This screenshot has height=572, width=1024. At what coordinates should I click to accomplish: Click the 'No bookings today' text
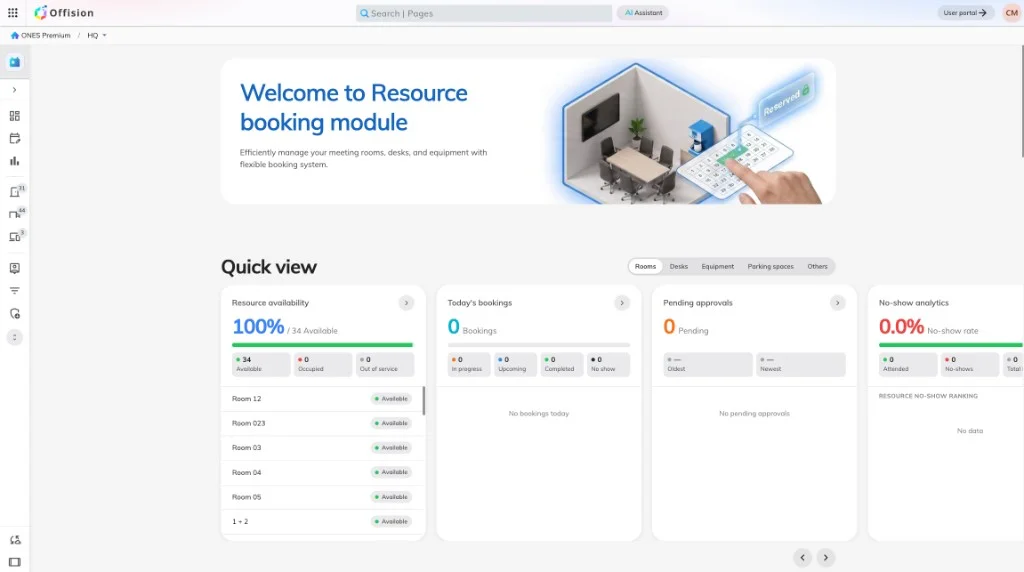point(539,413)
